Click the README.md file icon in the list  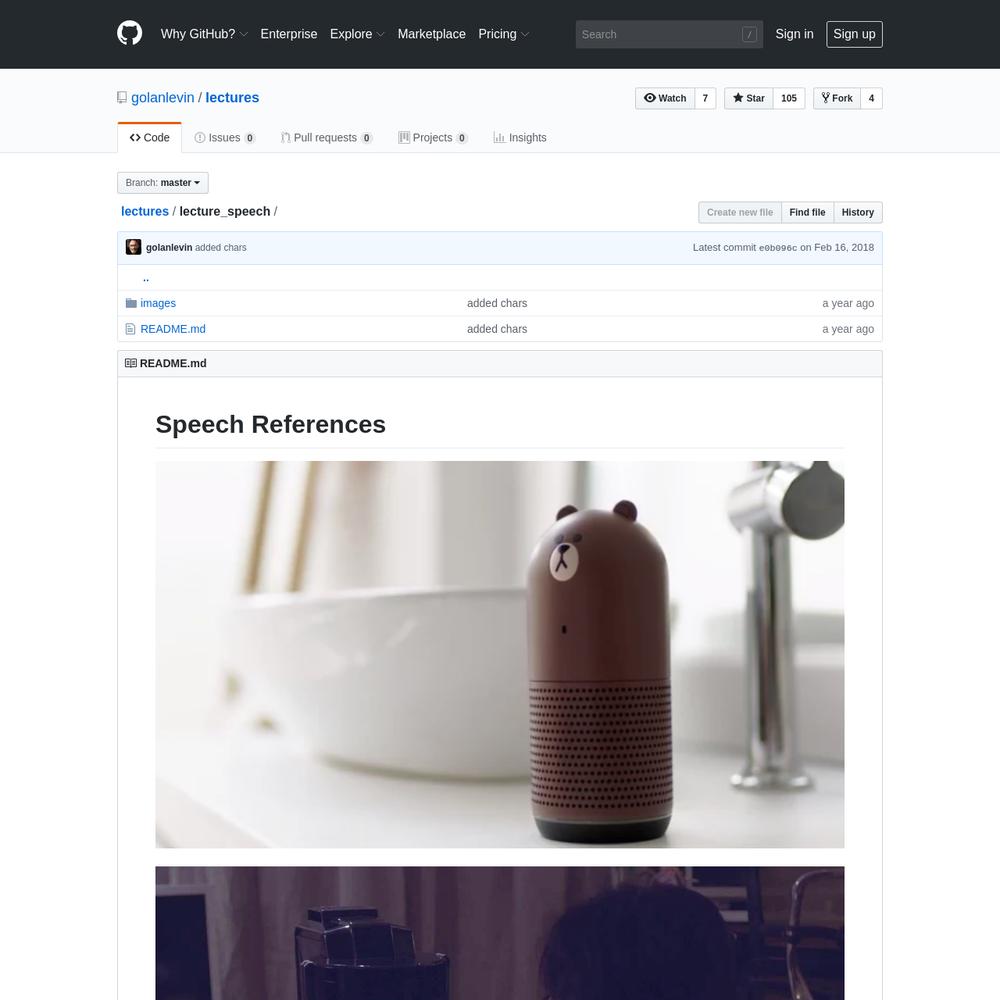click(x=130, y=329)
